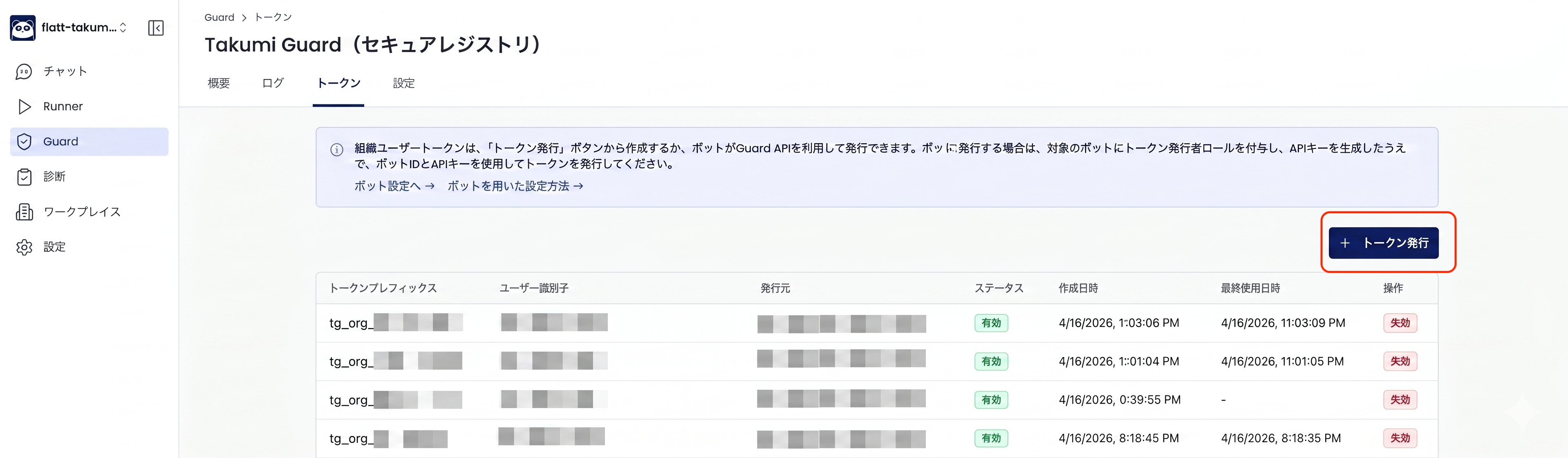The height and width of the screenshot is (458, 1568).
Task: Follow the ボットを用いた設定方法 link
Action: pyautogui.click(x=515, y=186)
